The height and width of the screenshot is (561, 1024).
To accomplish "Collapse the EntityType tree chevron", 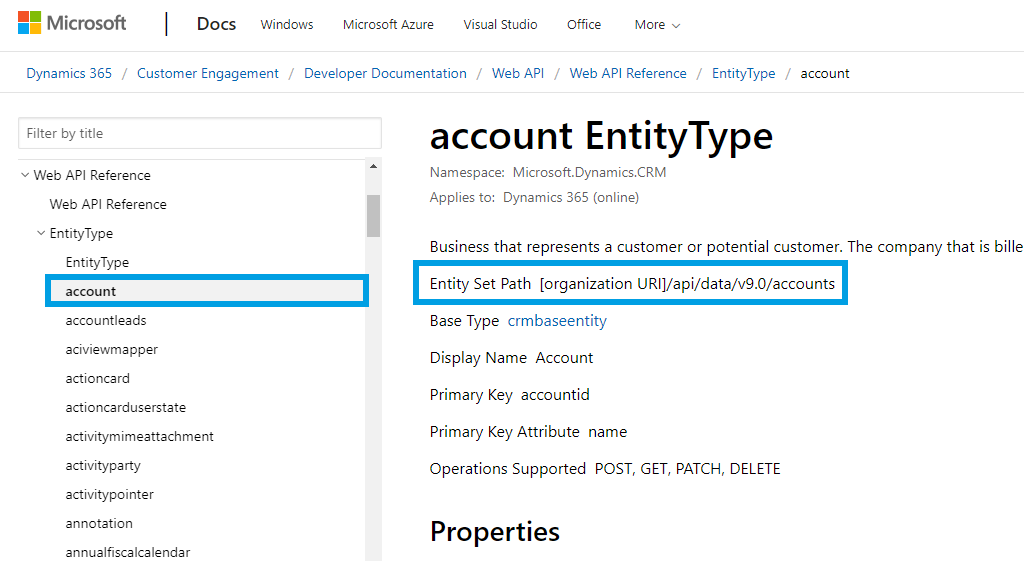I will pyautogui.click(x=41, y=233).
